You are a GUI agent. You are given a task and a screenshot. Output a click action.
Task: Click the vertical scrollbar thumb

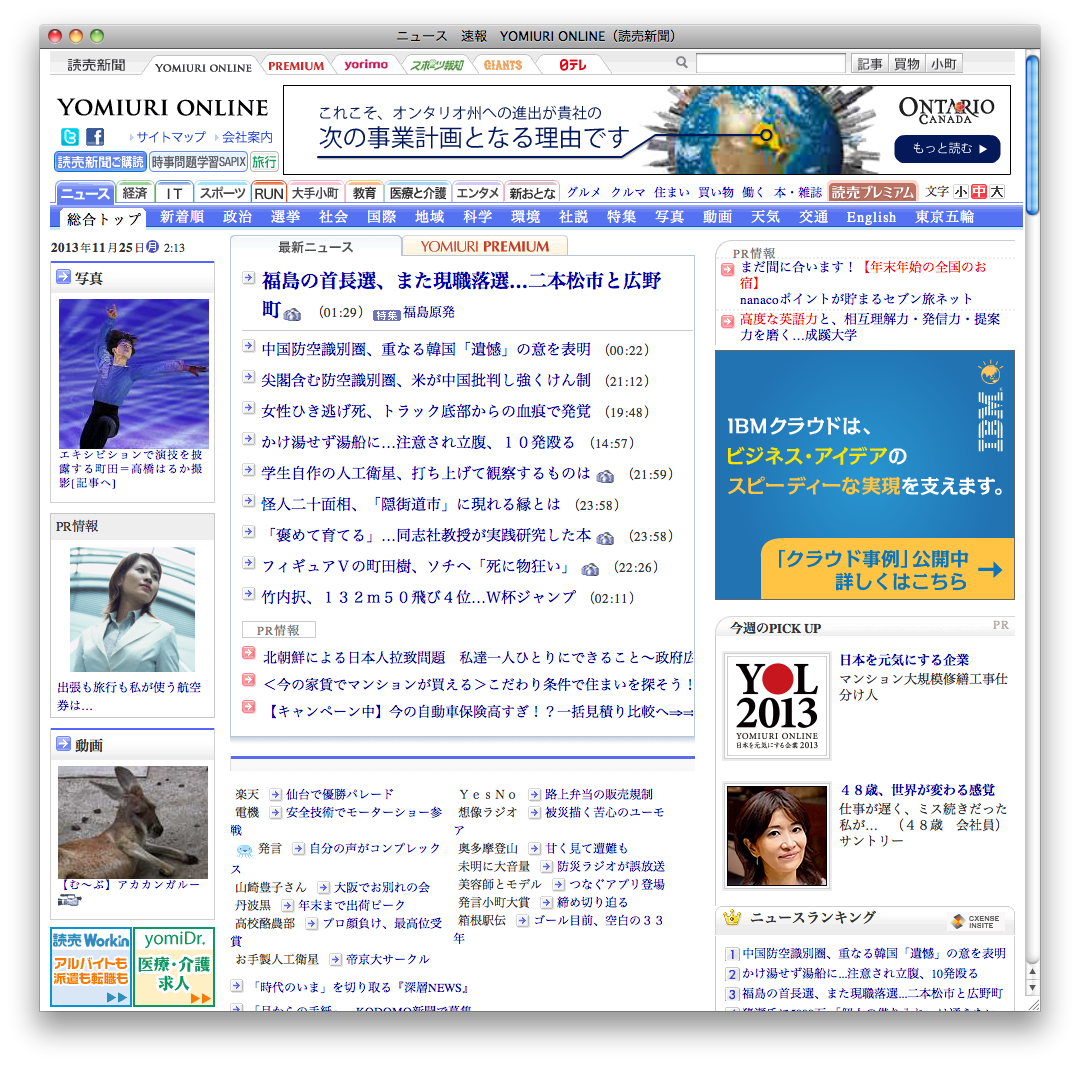tap(1032, 135)
